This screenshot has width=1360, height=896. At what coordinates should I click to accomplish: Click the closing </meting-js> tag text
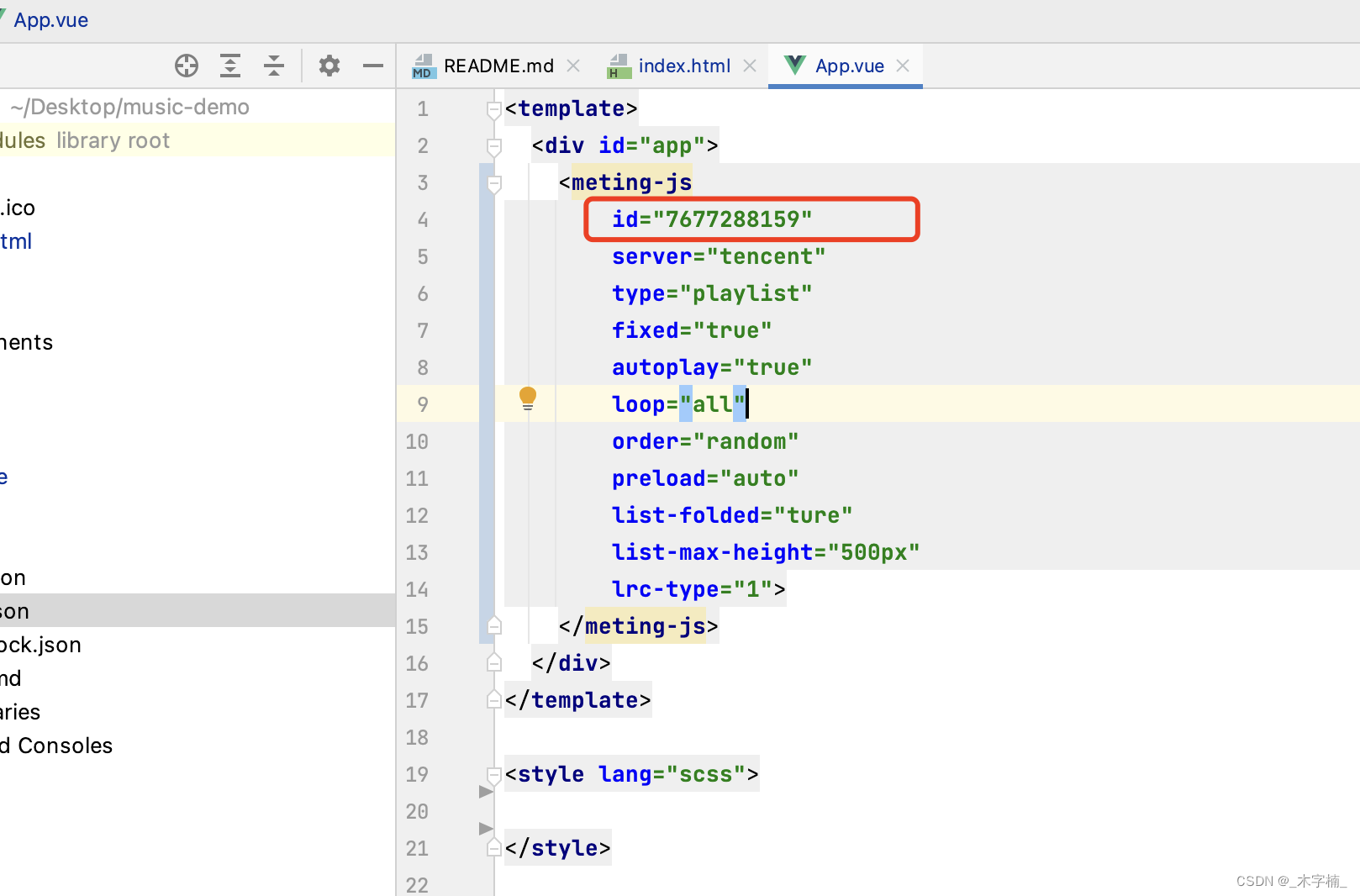pos(639,626)
